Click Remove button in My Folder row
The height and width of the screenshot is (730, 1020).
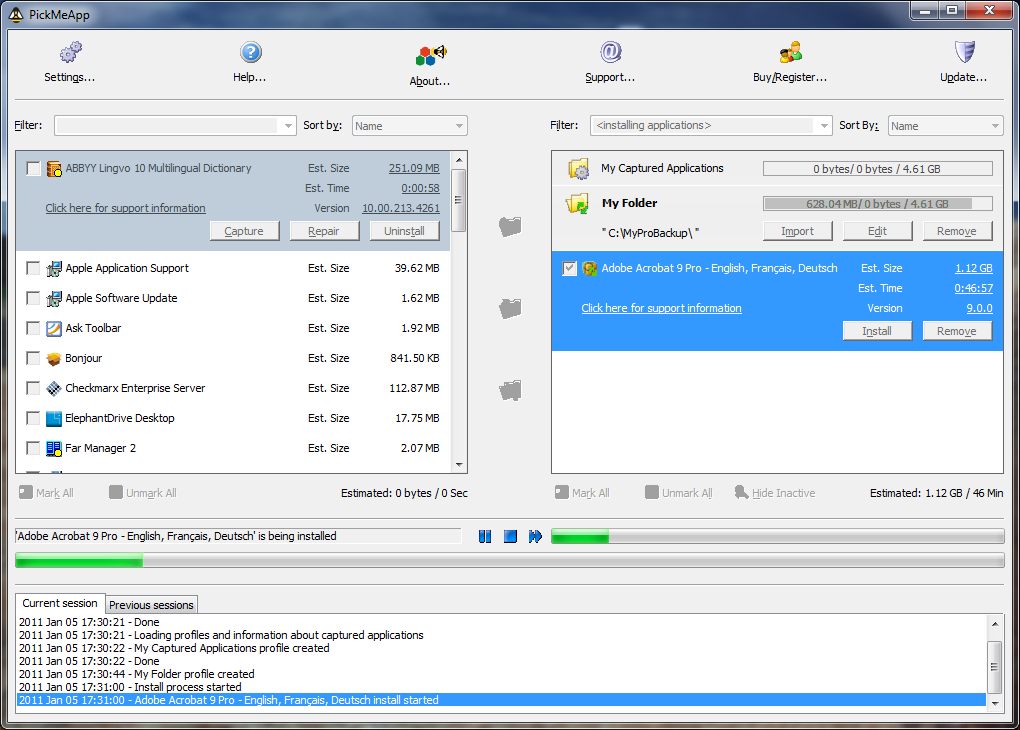[957, 231]
